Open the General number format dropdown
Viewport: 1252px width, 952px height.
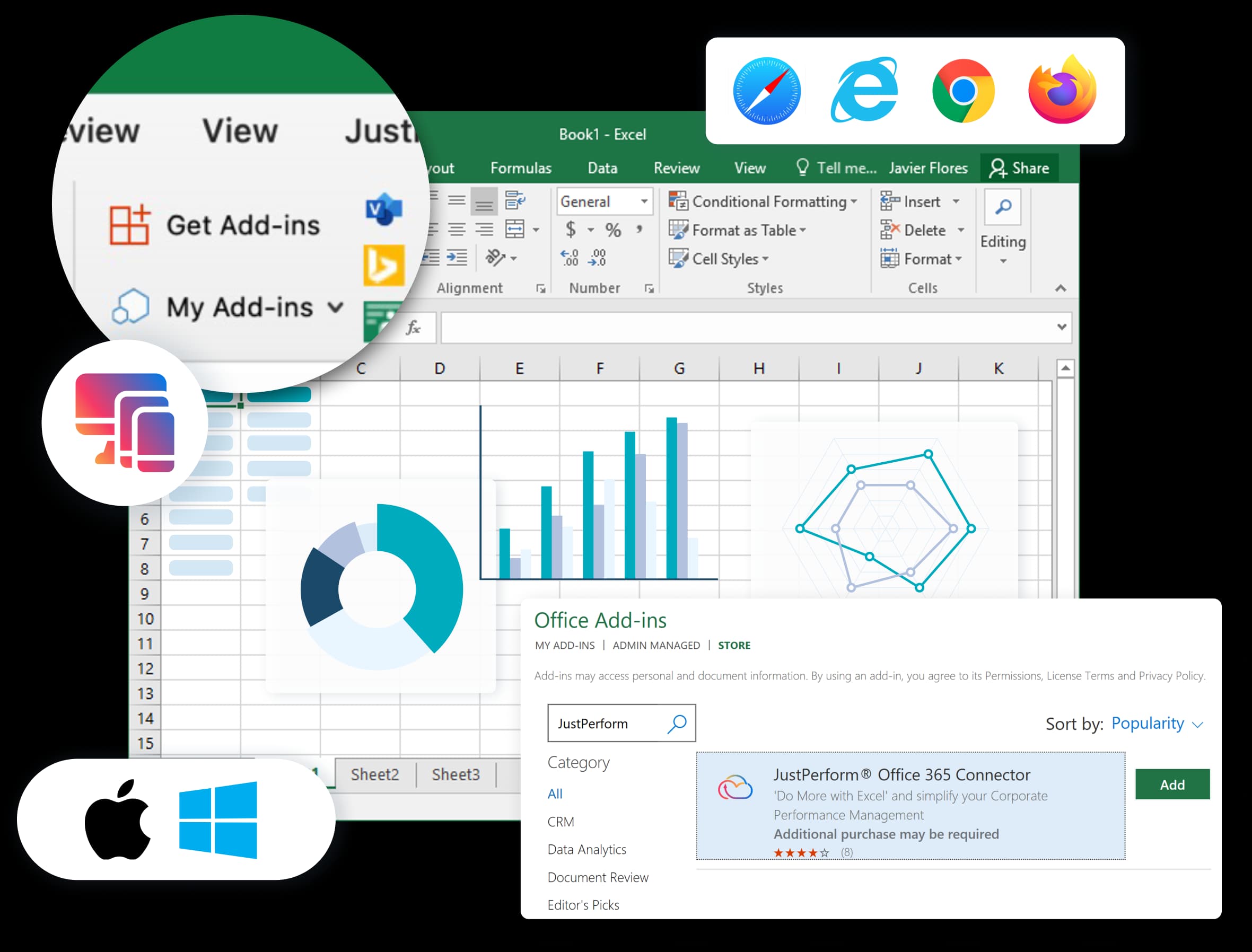[x=643, y=201]
